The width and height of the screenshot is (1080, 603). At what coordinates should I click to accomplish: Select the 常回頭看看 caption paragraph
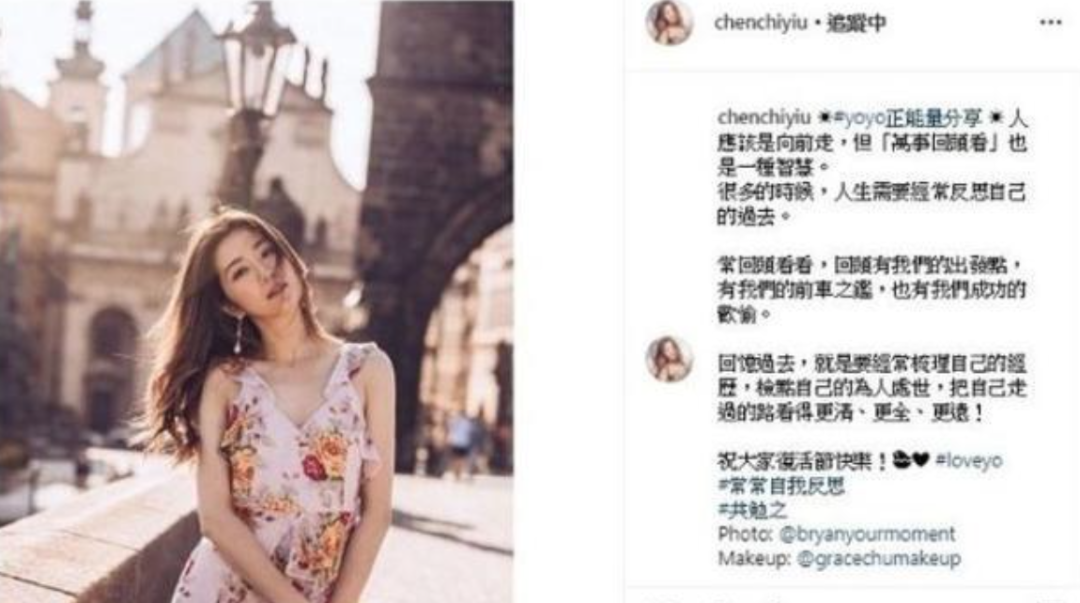[x=871, y=290]
